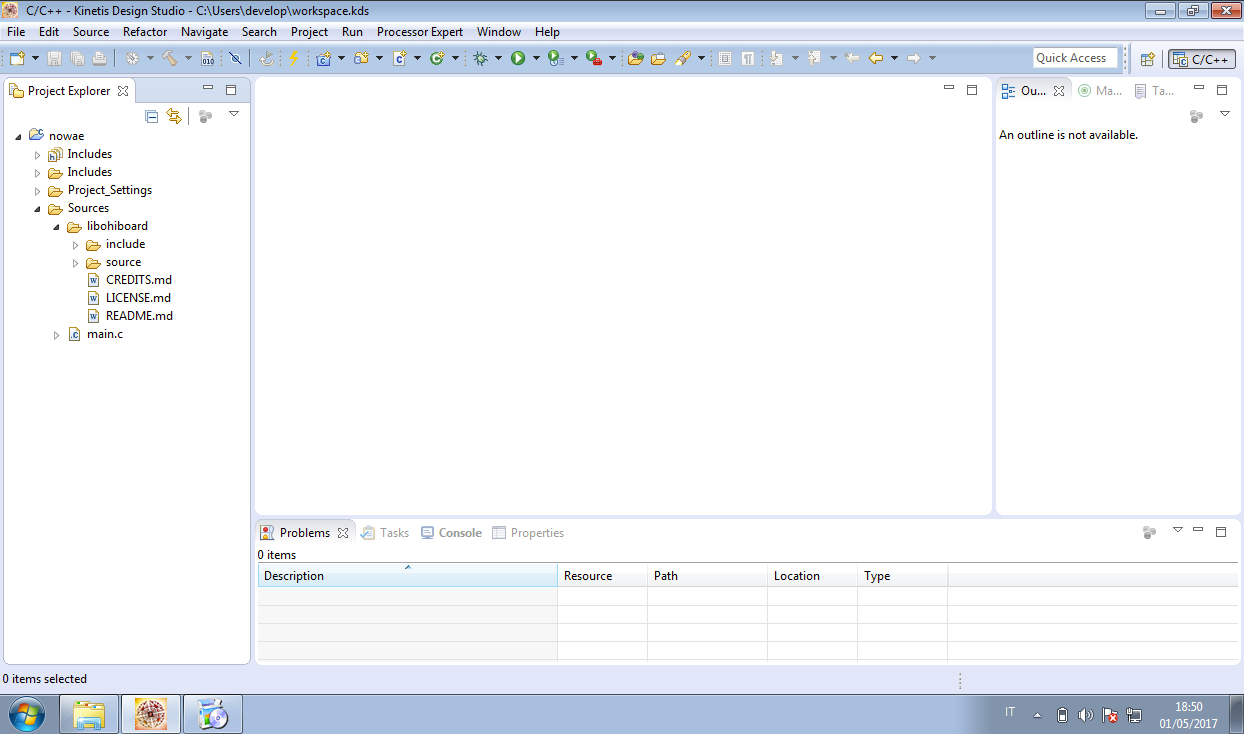Viewport: 1244px width, 734px height.
Task: Click the Outline view focus icon
Action: [x=1196, y=116]
